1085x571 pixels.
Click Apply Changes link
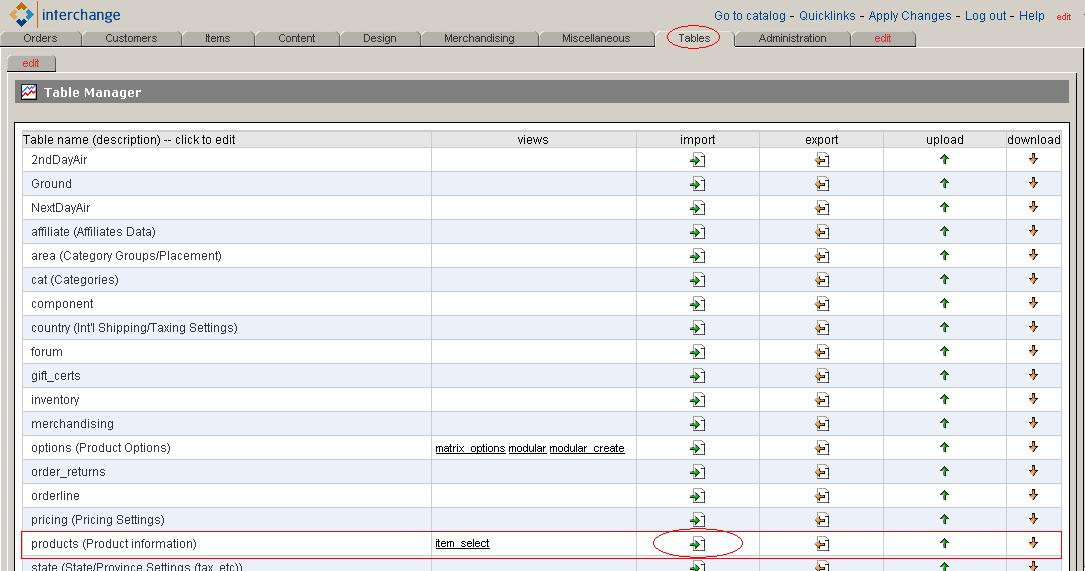910,16
